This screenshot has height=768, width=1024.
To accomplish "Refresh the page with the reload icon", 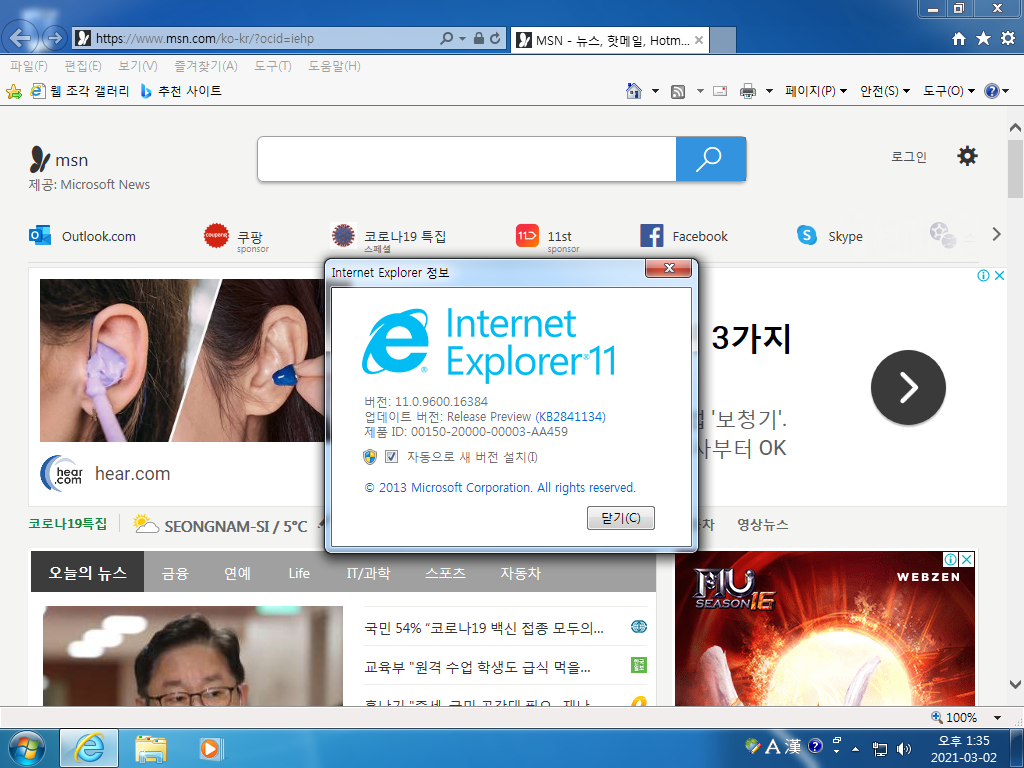I will click(495, 39).
